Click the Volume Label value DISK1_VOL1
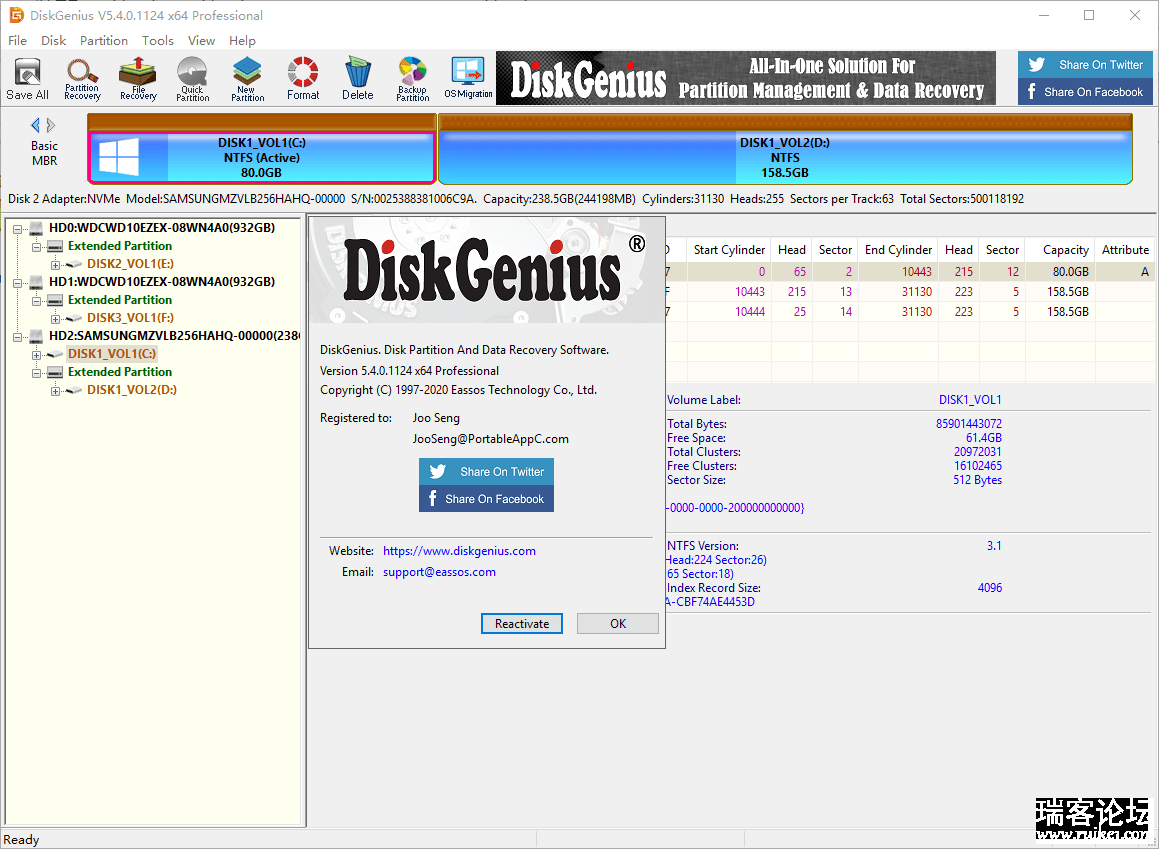 [970, 400]
